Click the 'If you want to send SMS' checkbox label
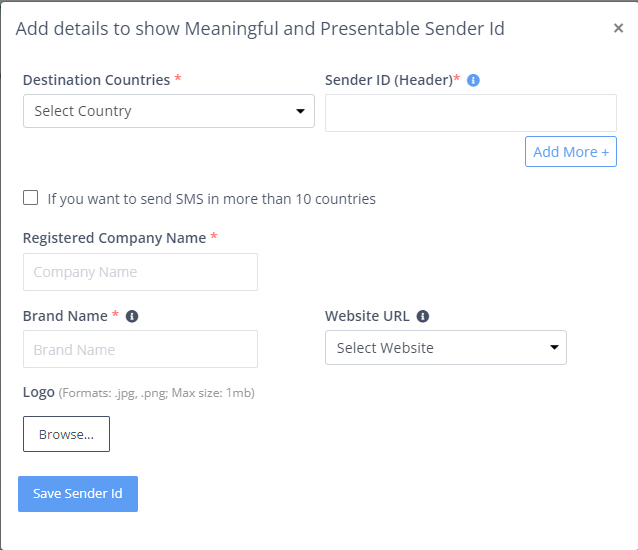This screenshot has width=638, height=550. point(211,199)
